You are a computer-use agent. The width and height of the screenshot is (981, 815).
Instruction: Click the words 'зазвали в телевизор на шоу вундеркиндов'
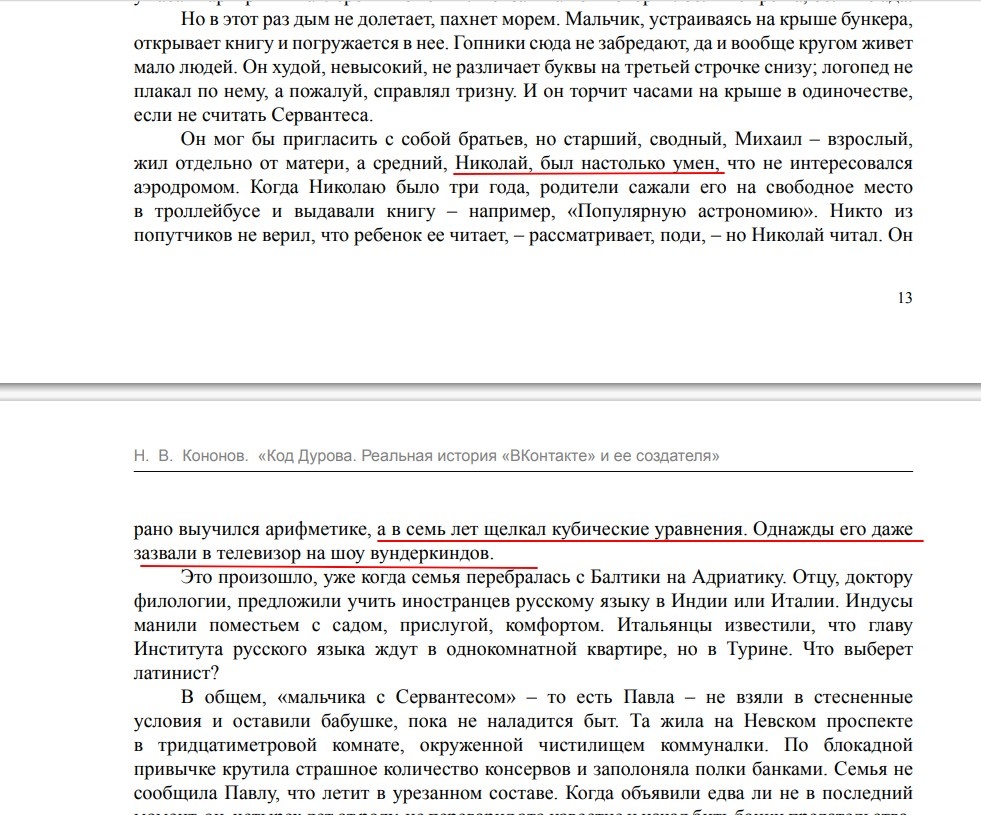click(312, 554)
